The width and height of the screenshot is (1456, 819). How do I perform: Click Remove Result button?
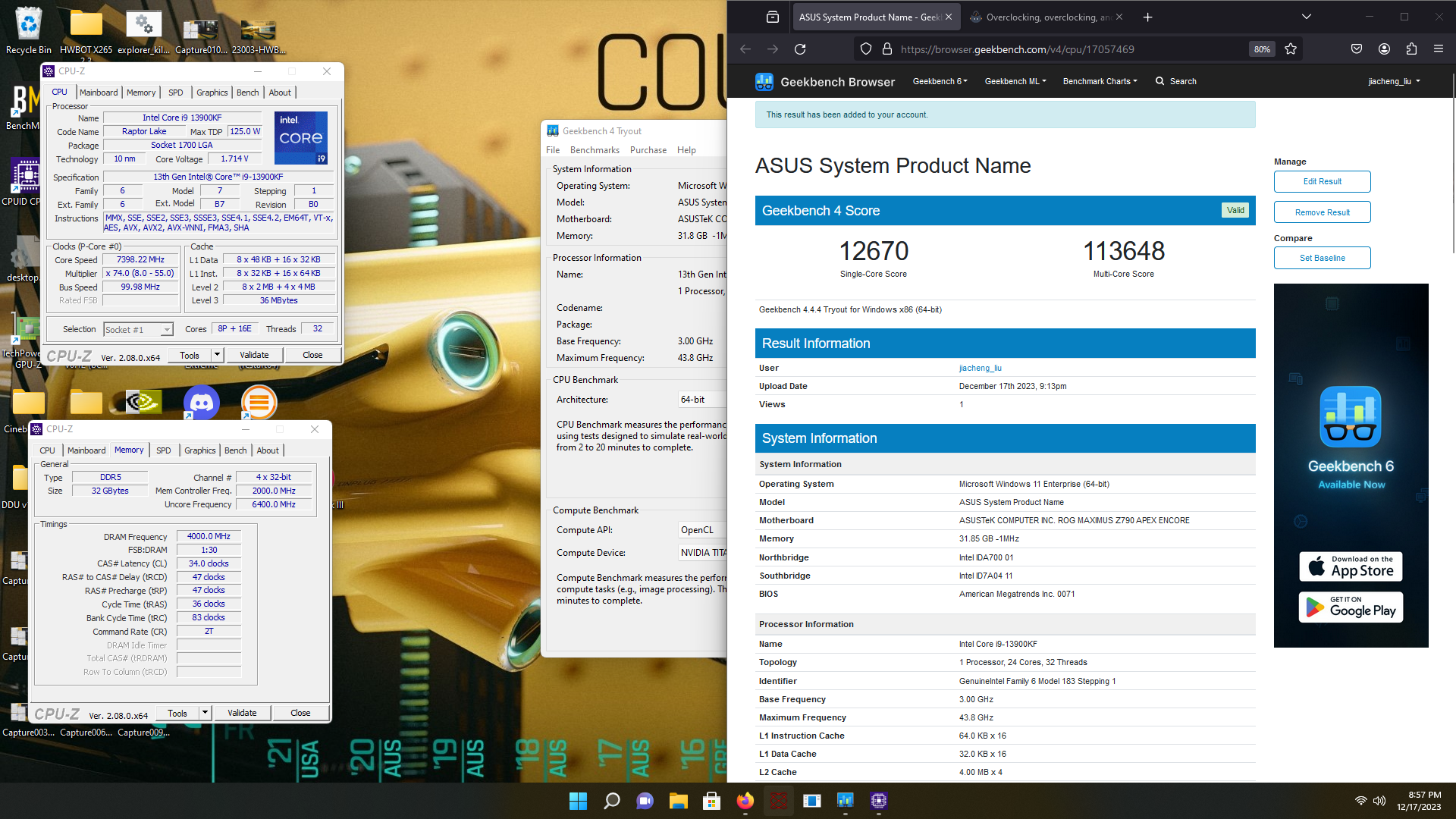(x=1322, y=212)
